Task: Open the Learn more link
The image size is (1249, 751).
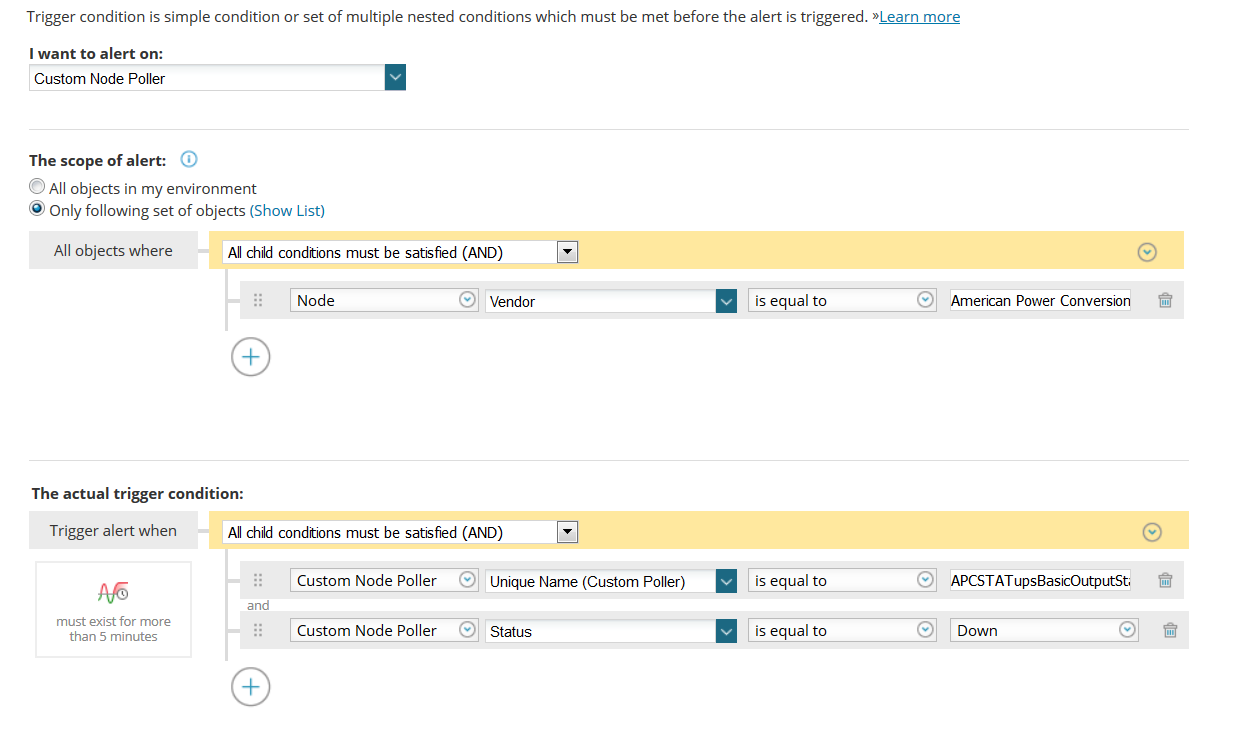Action: [x=919, y=17]
